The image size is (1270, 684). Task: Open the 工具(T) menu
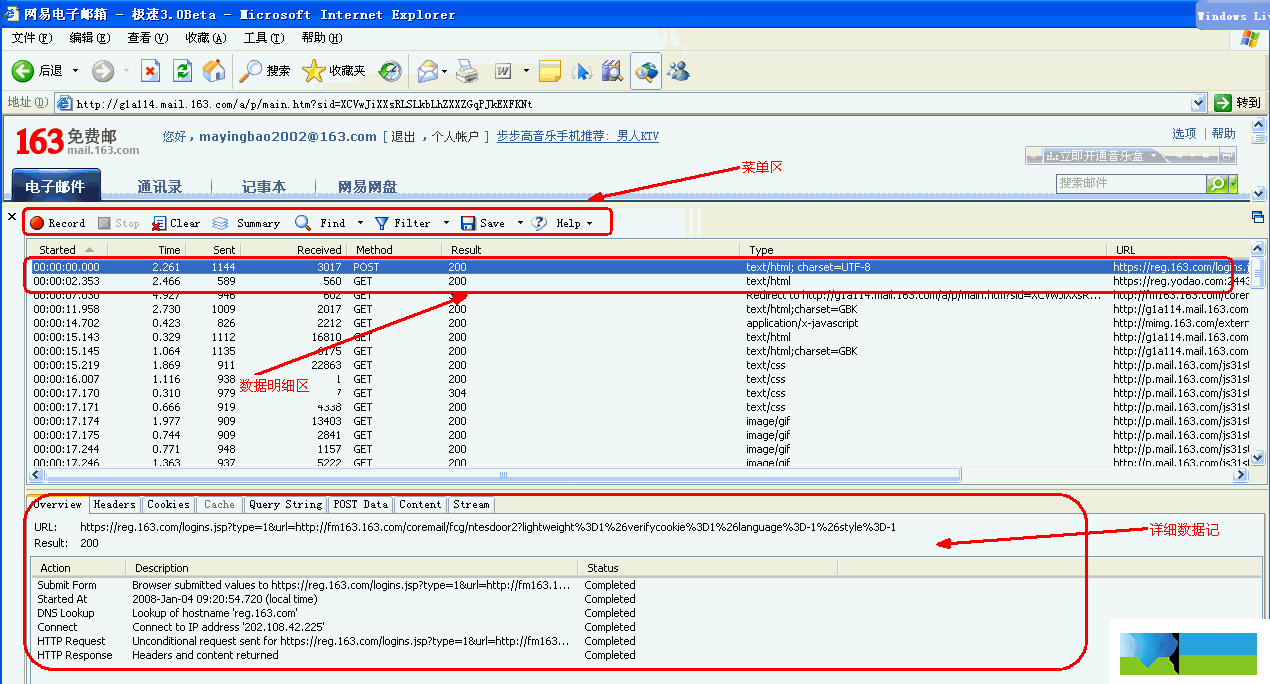coord(264,38)
